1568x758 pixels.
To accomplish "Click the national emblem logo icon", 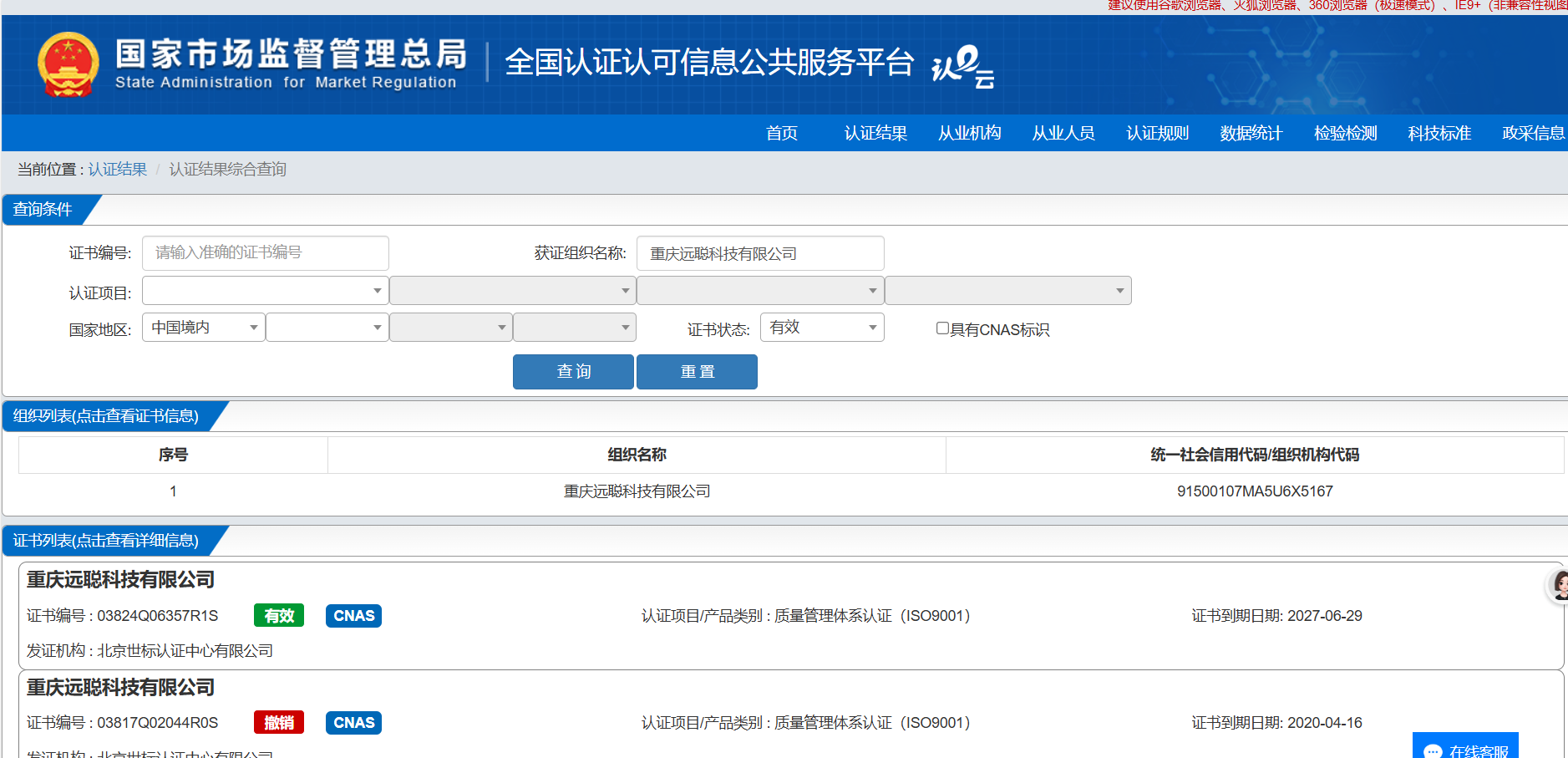I will pyautogui.click(x=69, y=64).
